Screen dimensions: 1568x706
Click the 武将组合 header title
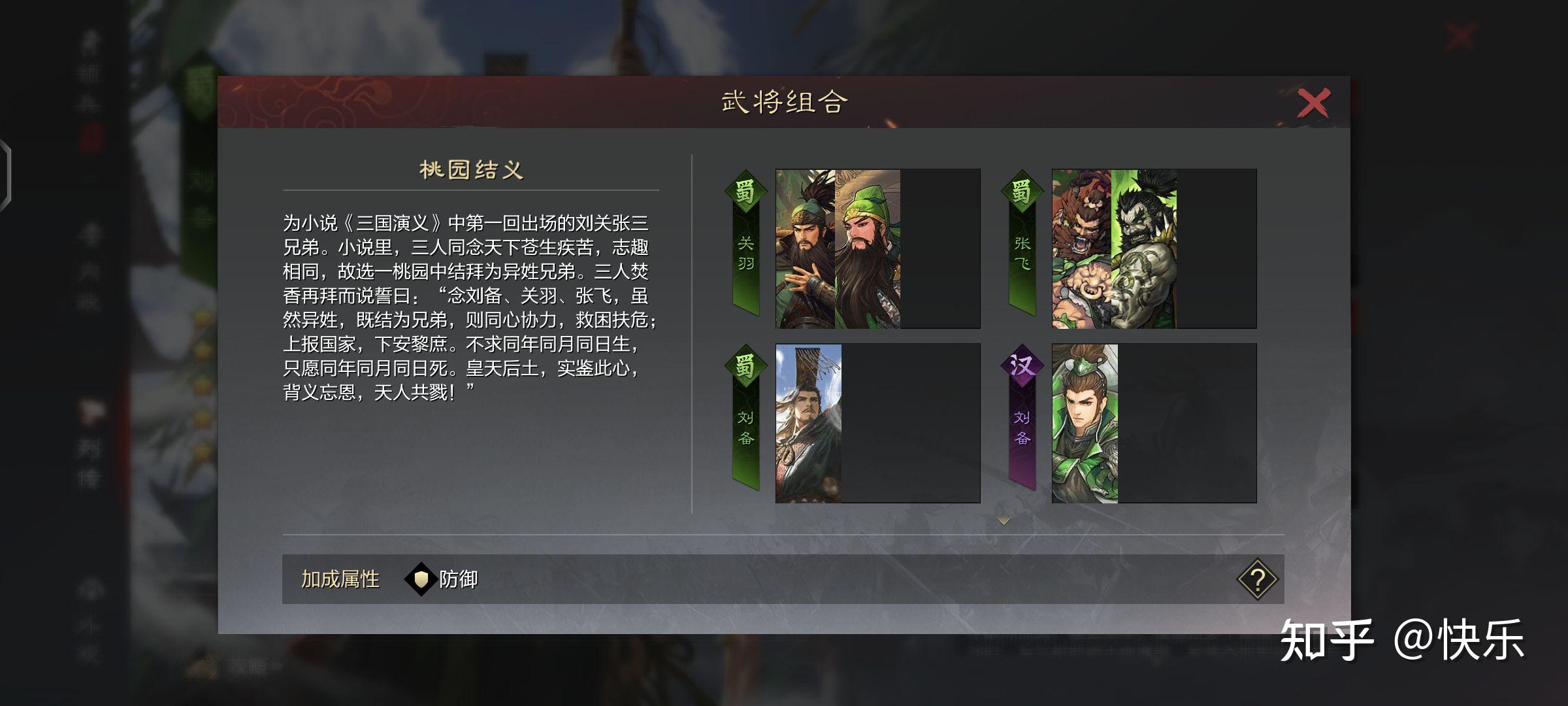pos(784,102)
